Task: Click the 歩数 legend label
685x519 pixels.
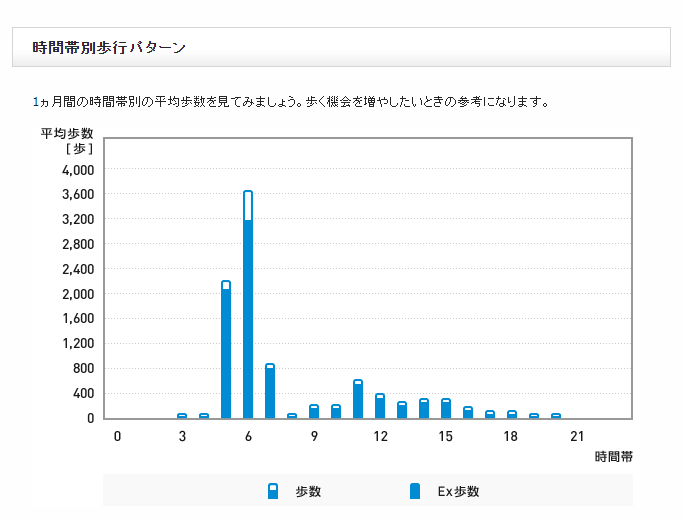Action: [x=308, y=491]
